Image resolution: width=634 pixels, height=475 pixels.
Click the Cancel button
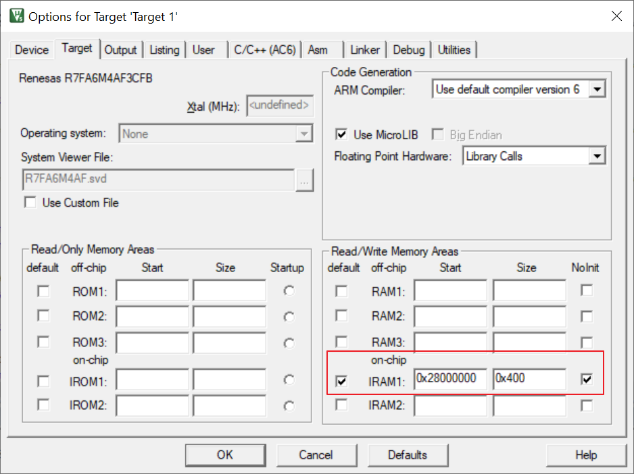click(316, 455)
